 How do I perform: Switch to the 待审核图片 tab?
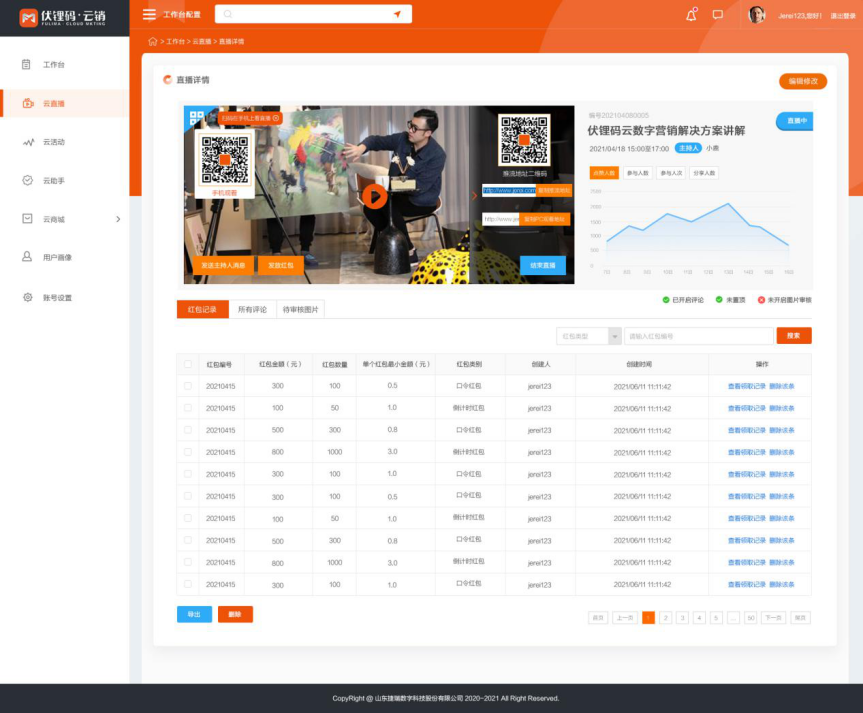tap(301, 310)
